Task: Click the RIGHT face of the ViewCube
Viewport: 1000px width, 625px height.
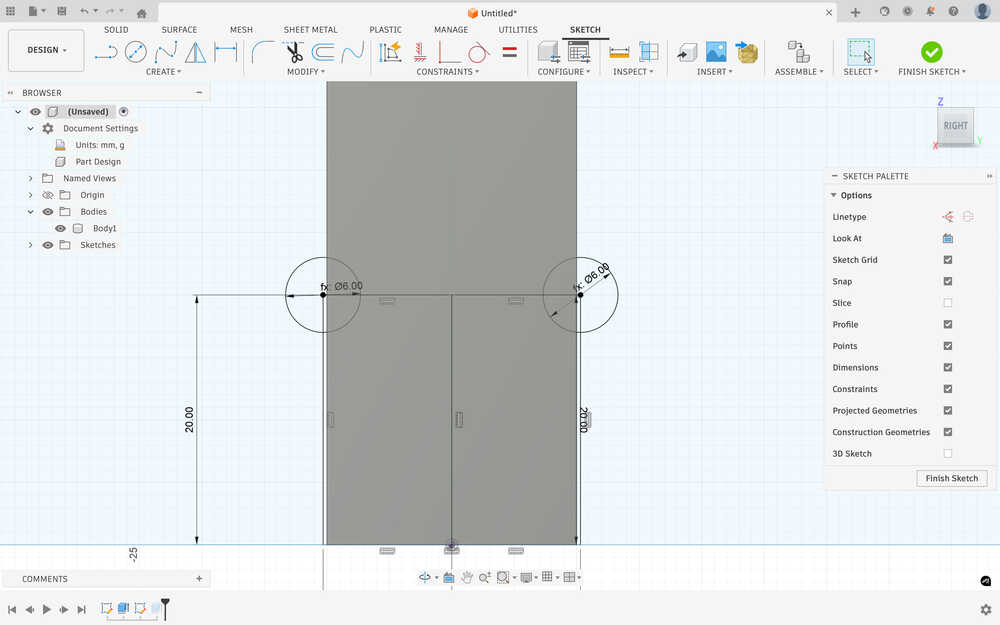Action: point(955,126)
